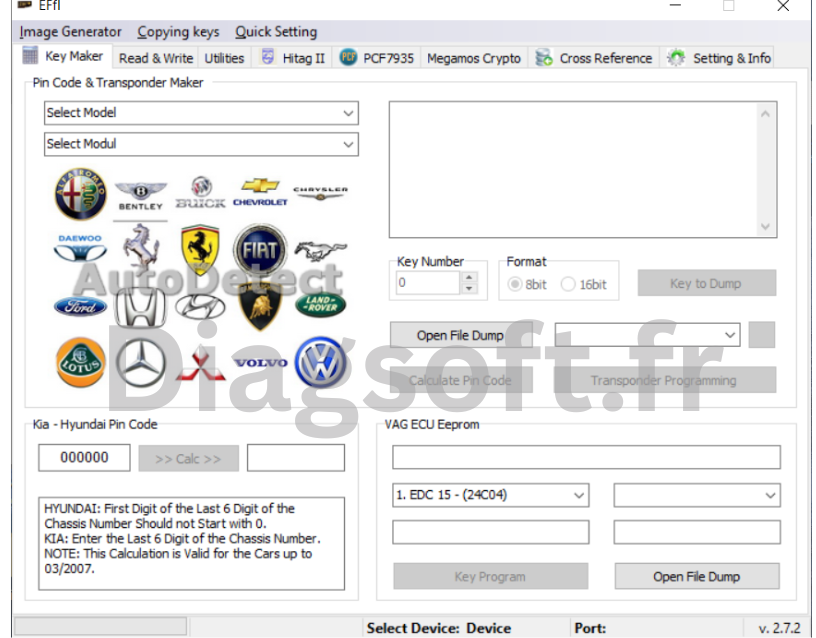Screen dimensions: 816x638
Task: Pick the Mitsubishi red diamonds logo
Action: (x=200, y=363)
